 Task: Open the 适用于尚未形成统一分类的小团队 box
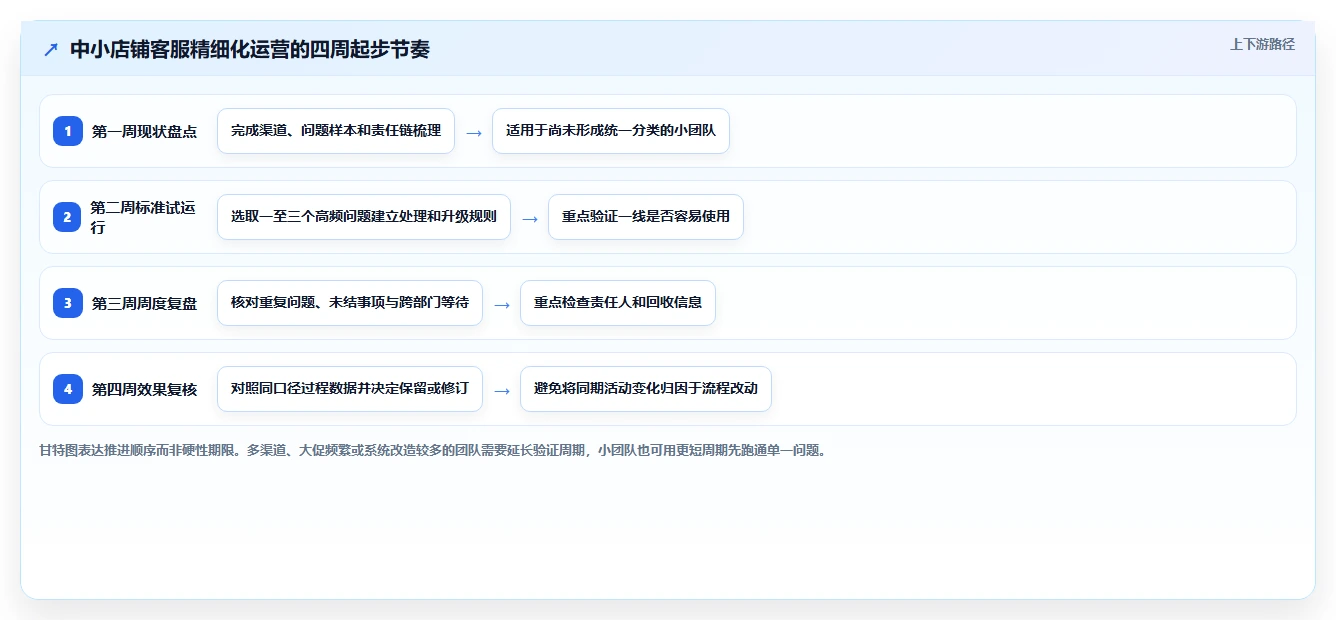pos(611,131)
